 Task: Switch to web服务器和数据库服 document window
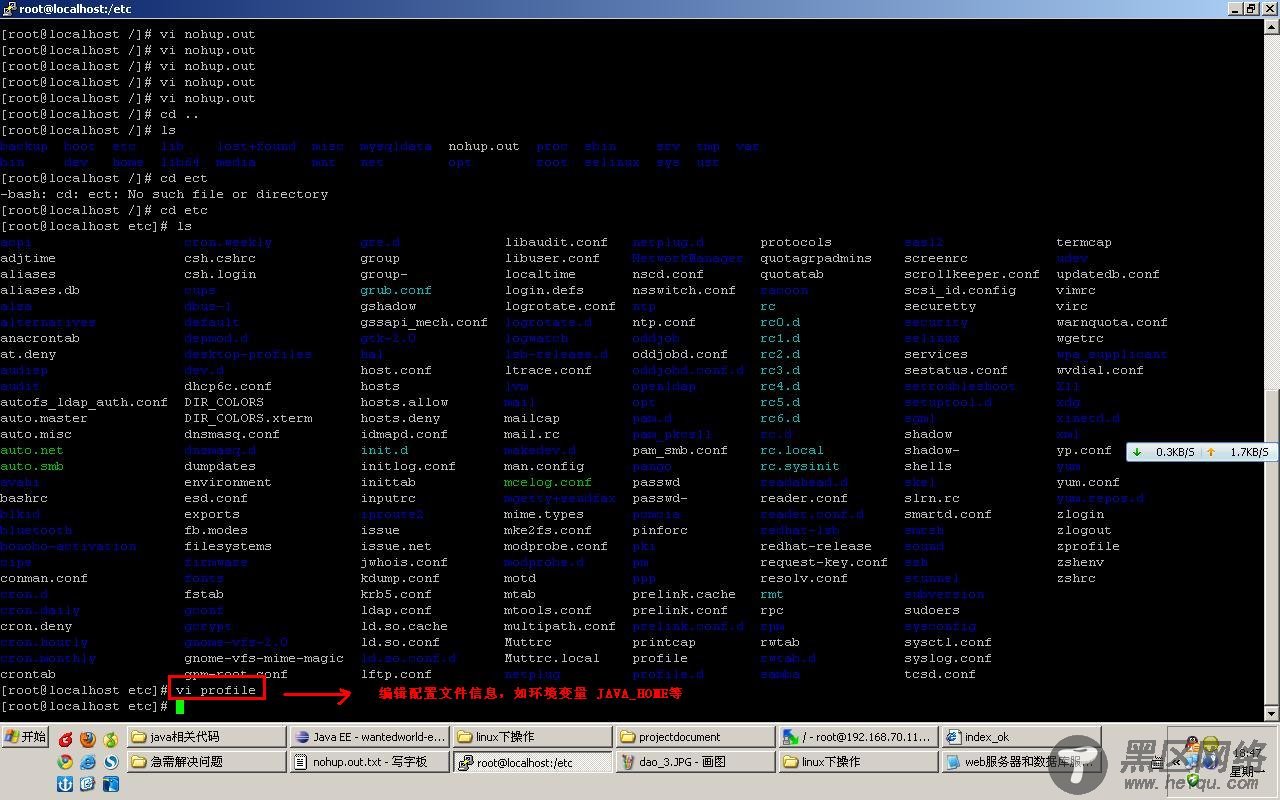click(x=1020, y=762)
